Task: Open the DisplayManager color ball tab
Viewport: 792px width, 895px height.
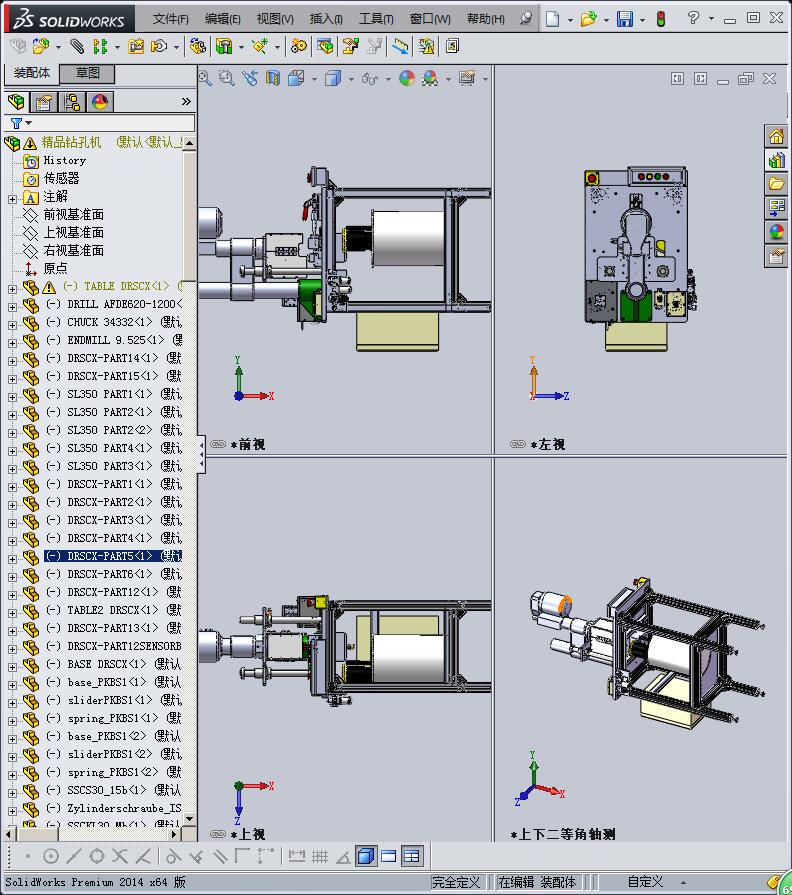Action: 100,102
